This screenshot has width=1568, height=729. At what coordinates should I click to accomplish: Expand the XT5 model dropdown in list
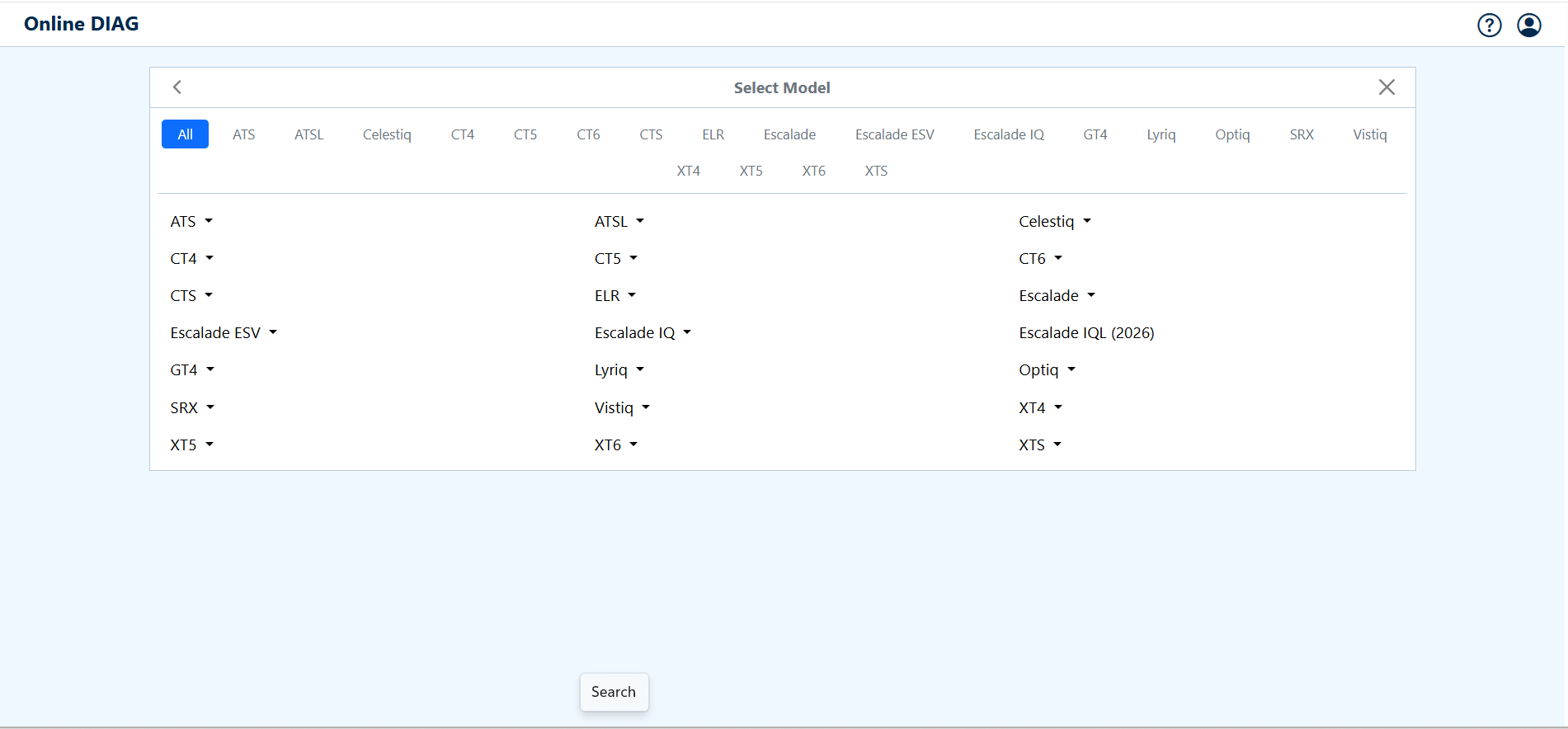coord(191,444)
